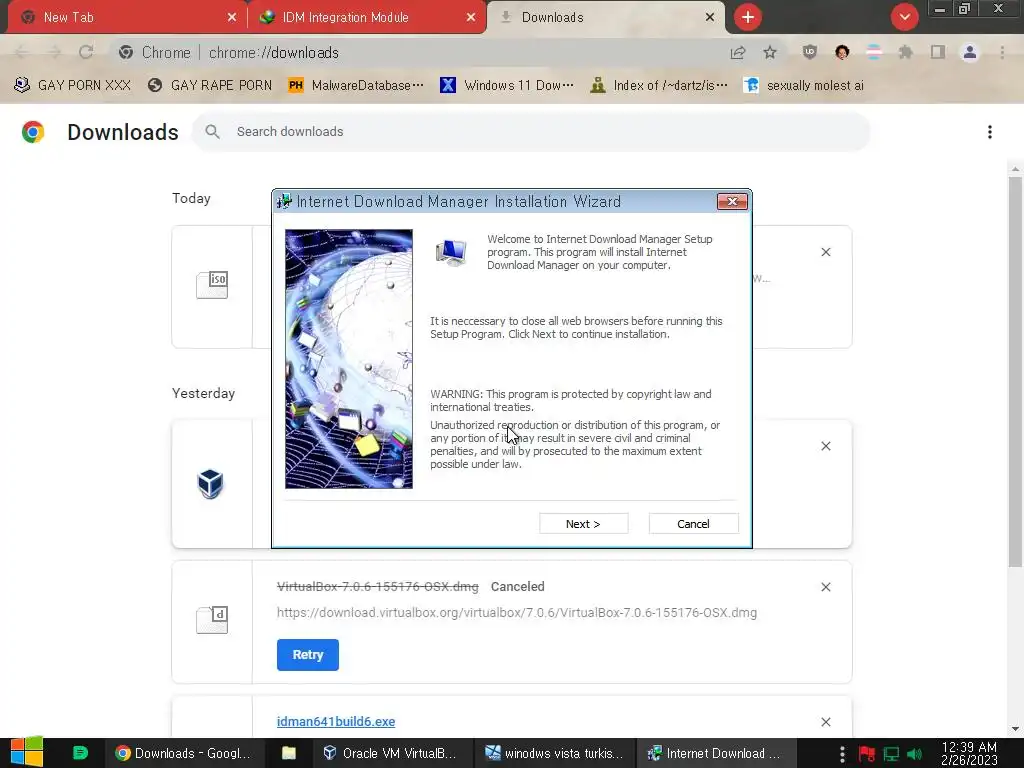Open the tab search dropdown arrow

(x=904, y=17)
